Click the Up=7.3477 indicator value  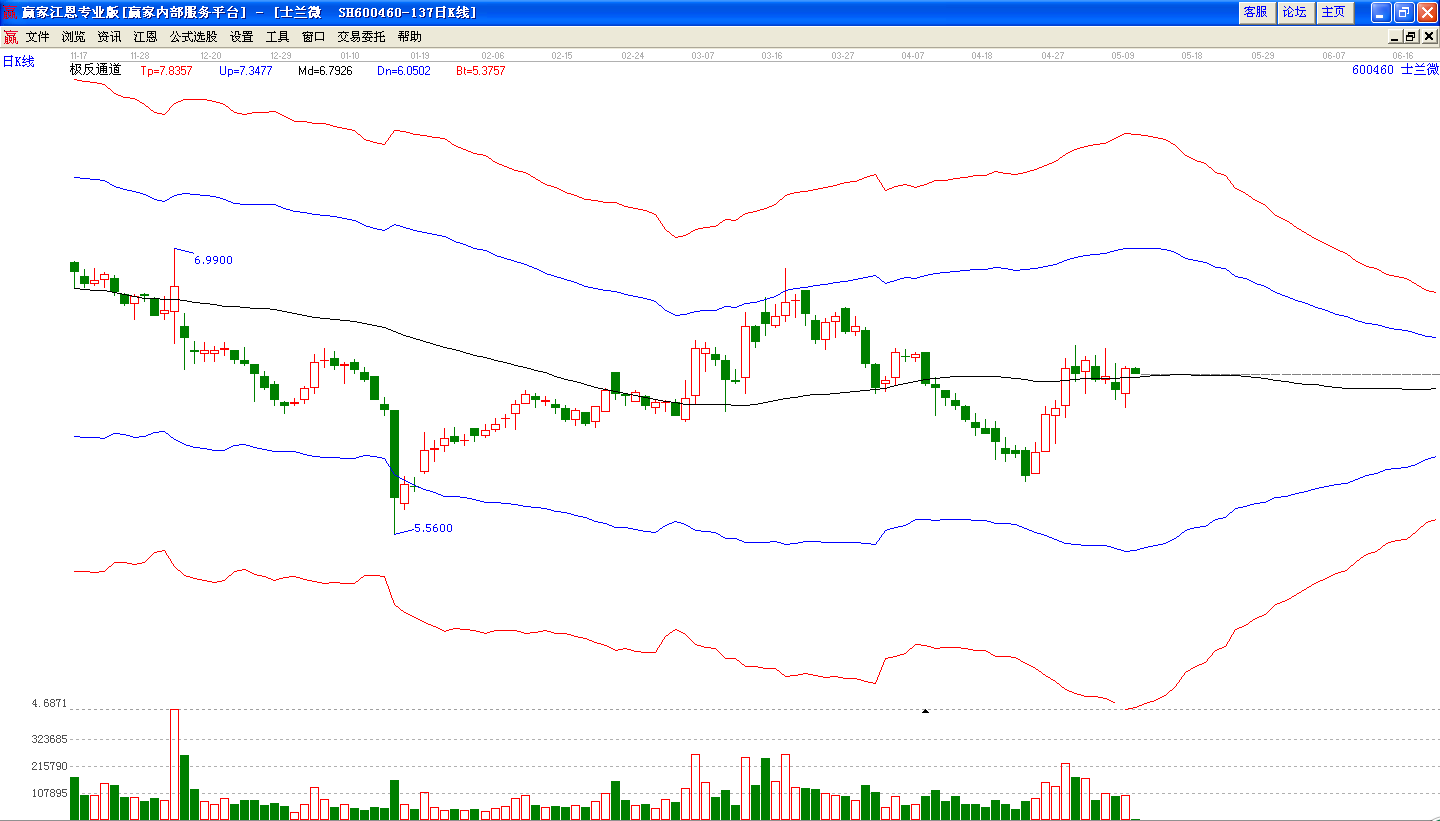[x=245, y=71]
